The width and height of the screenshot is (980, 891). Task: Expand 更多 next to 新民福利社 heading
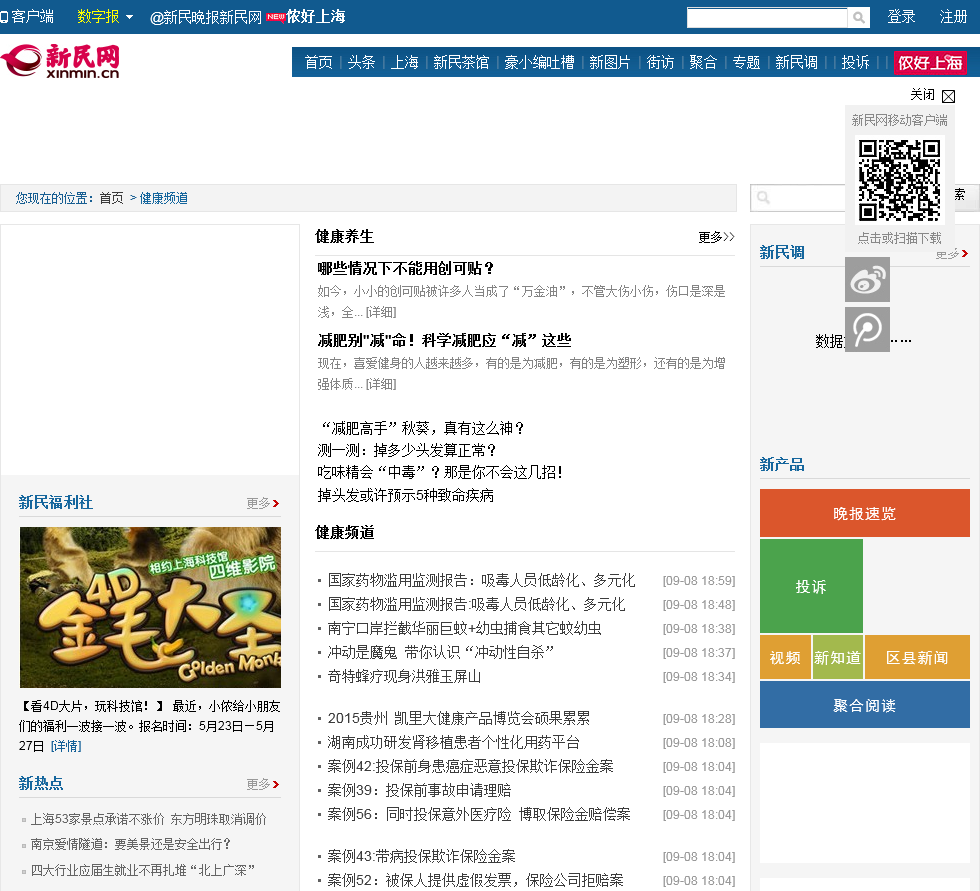pyautogui.click(x=263, y=503)
